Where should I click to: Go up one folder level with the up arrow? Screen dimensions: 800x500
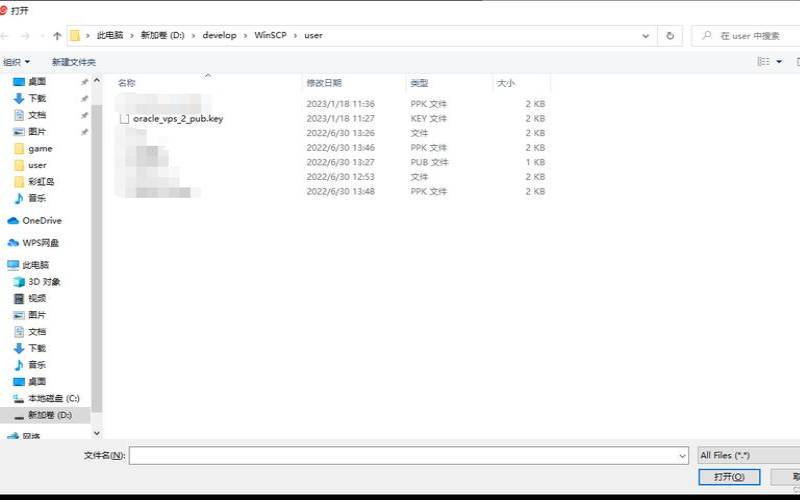(x=57, y=36)
